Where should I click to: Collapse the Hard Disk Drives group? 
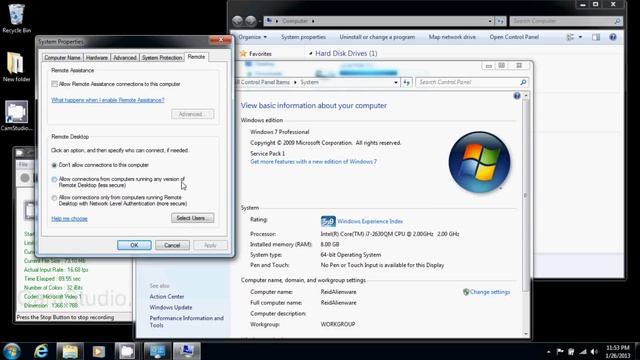311,53
